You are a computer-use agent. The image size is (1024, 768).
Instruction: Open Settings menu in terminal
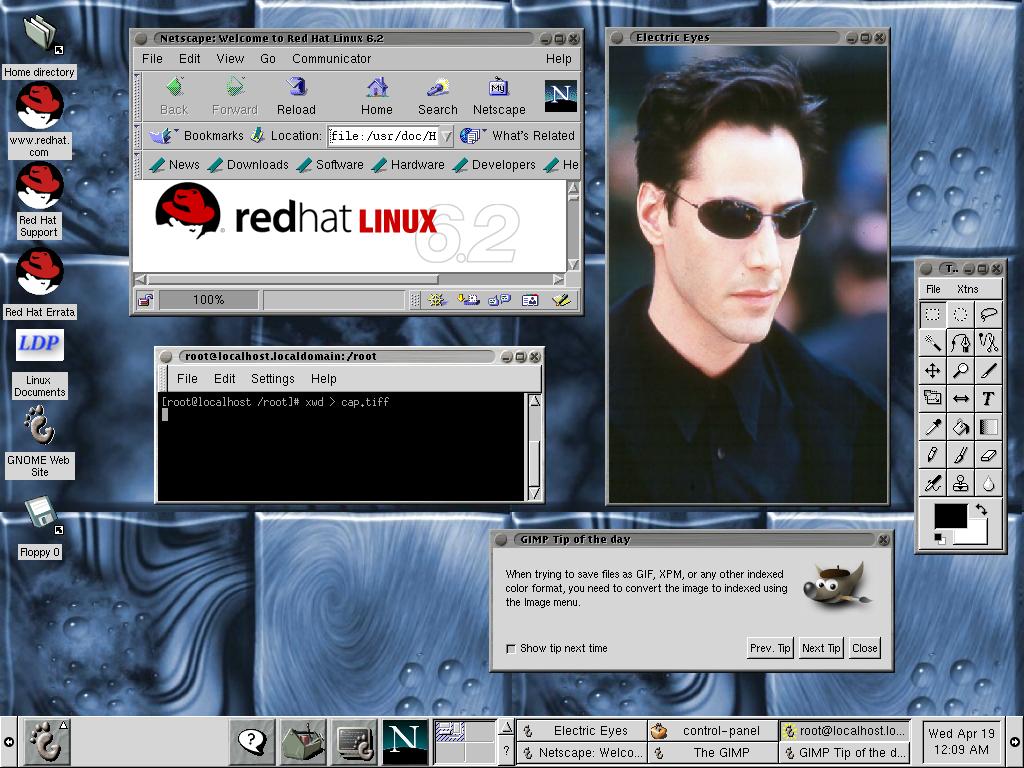pos(272,379)
